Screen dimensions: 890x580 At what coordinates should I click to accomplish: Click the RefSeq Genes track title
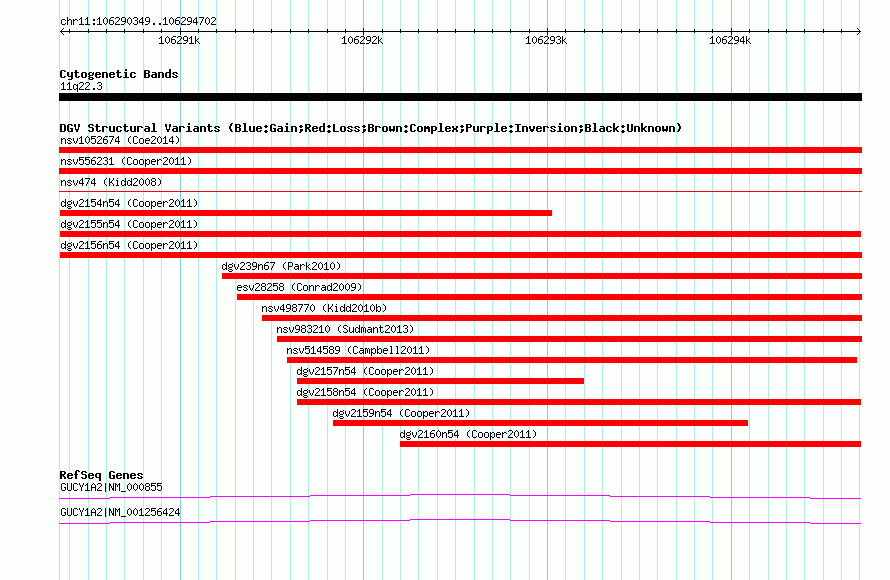(101, 475)
